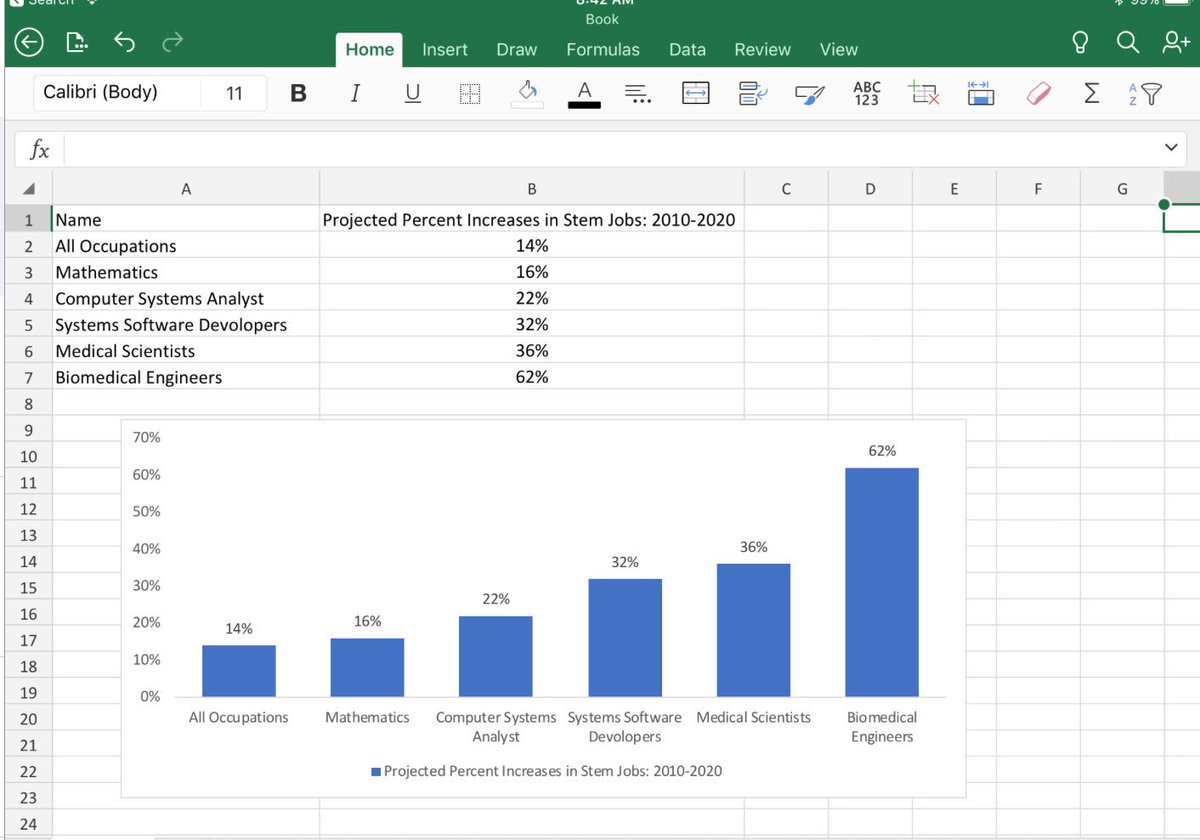Select column G header
The height and width of the screenshot is (840, 1200).
point(1122,188)
